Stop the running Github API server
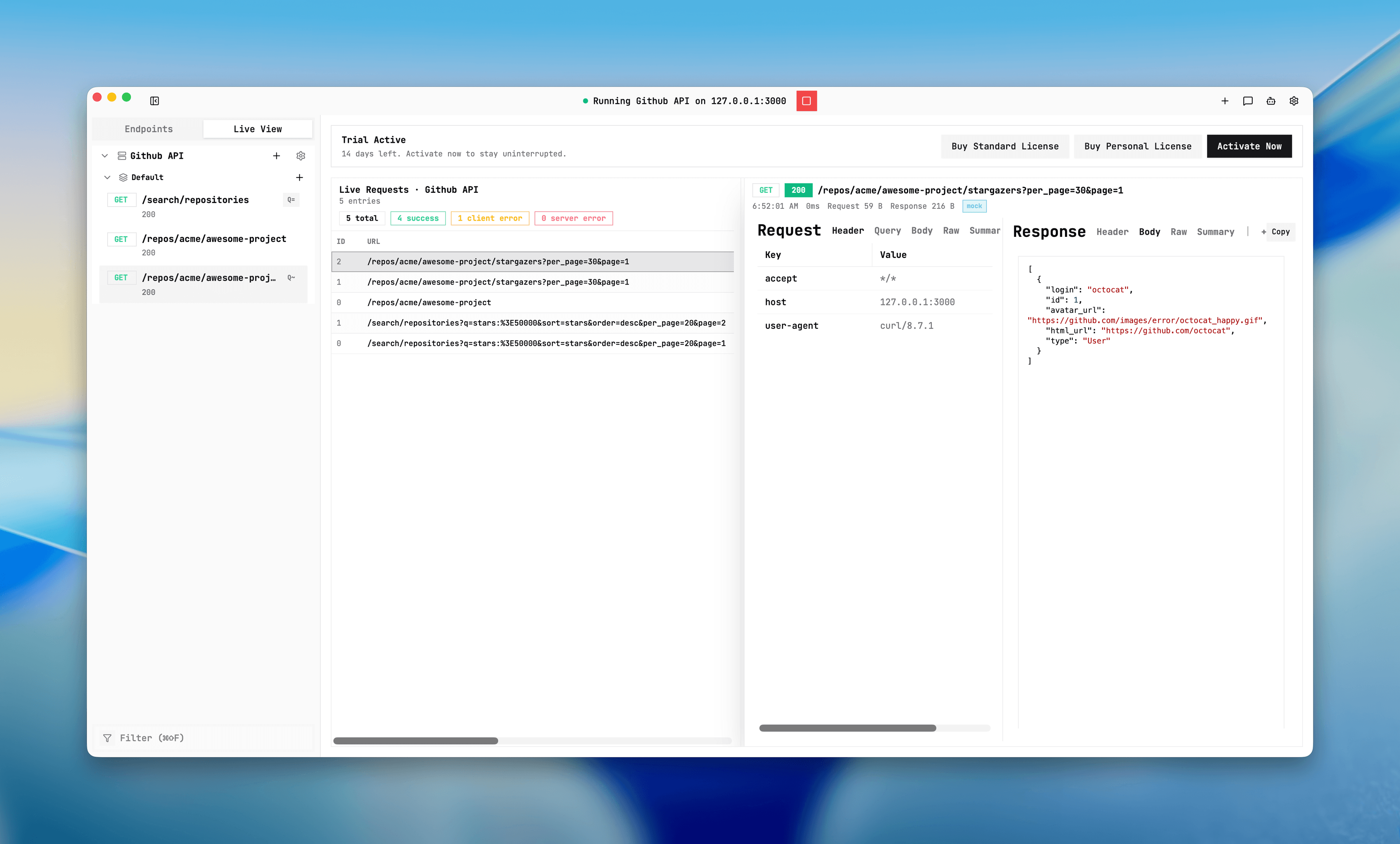 click(807, 101)
